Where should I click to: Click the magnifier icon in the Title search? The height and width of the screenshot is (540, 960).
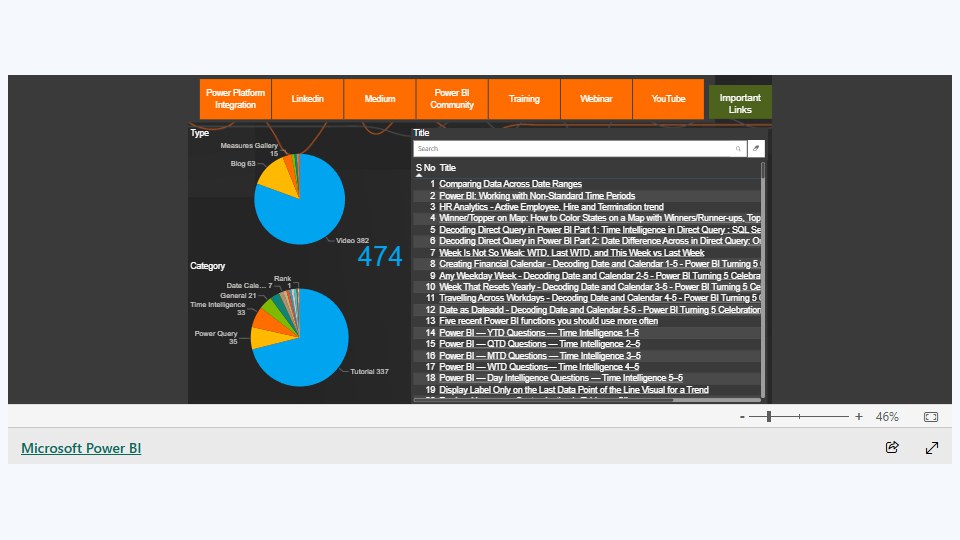click(x=738, y=149)
